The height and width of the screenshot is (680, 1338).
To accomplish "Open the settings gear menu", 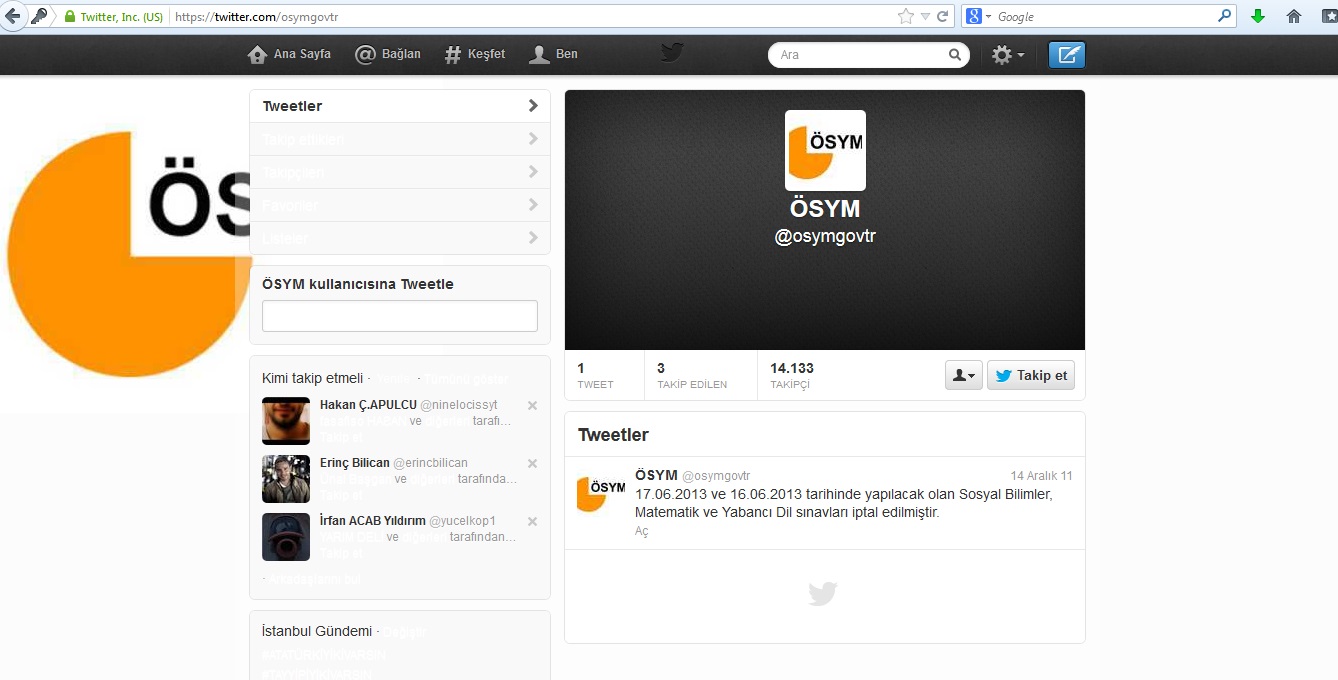I will tap(1007, 55).
